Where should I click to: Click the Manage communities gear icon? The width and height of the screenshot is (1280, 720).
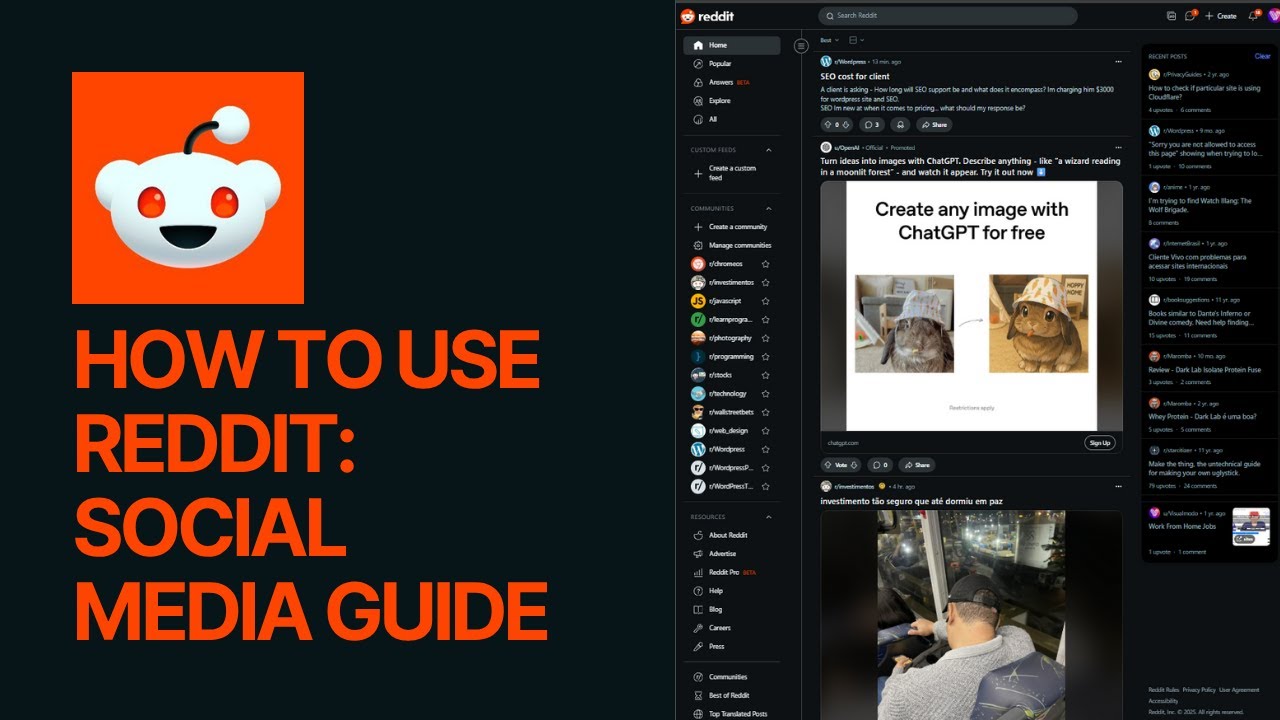point(698,245)
